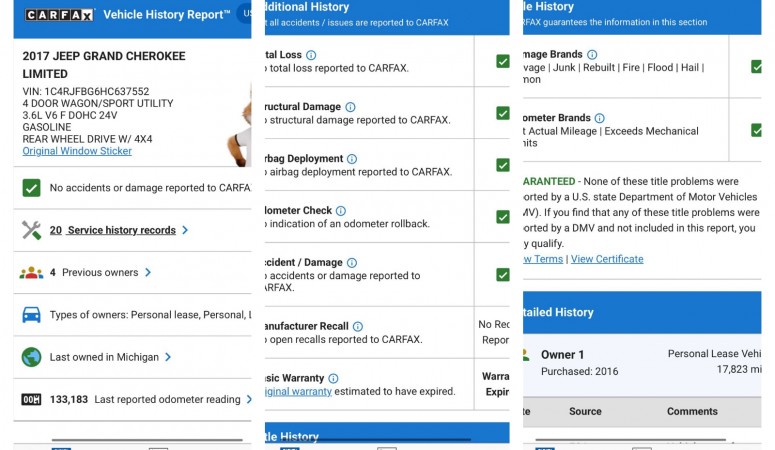
Task: Select the Comments column header
Action: coord(692,411)
